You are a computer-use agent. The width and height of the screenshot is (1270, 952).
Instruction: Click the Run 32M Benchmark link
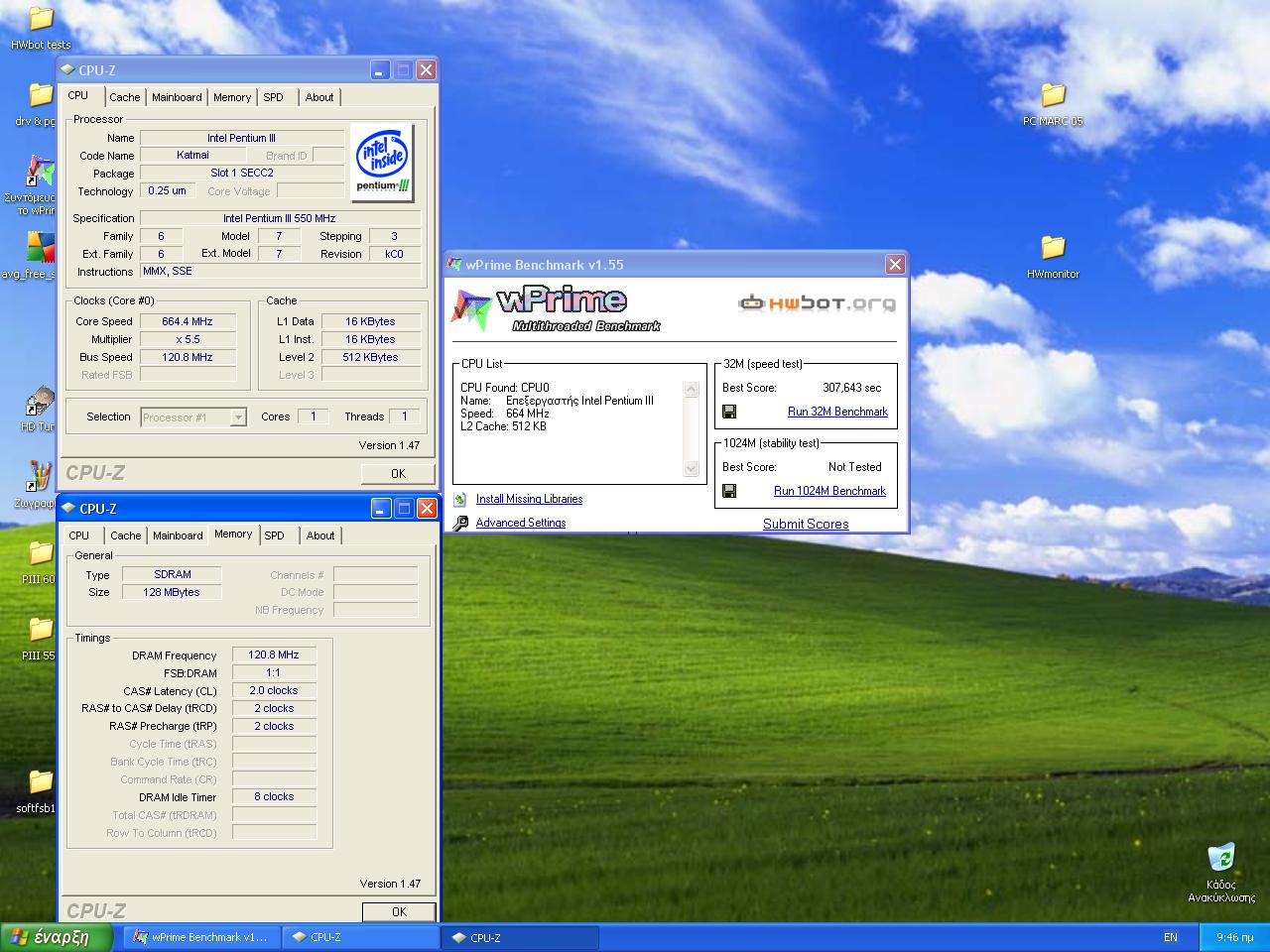pos(837,412)
